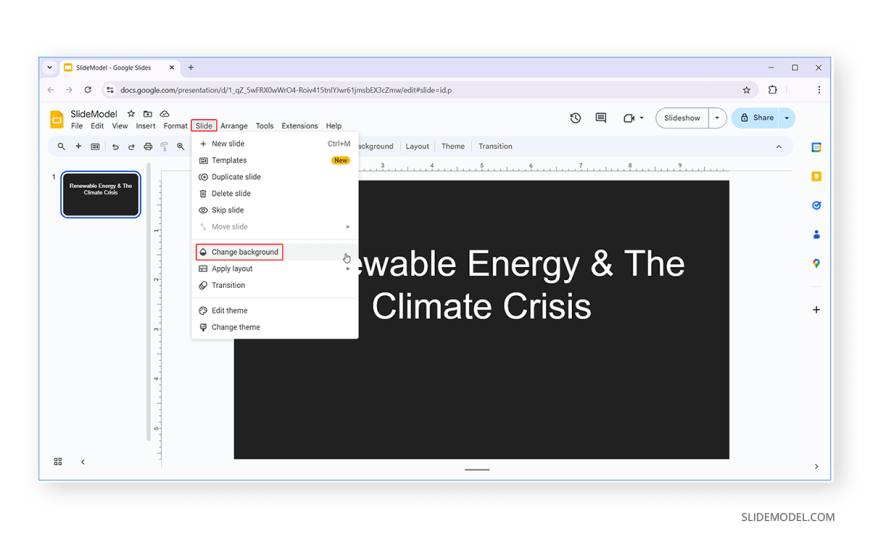Open the comments panel icon

(x=601, y=118)
